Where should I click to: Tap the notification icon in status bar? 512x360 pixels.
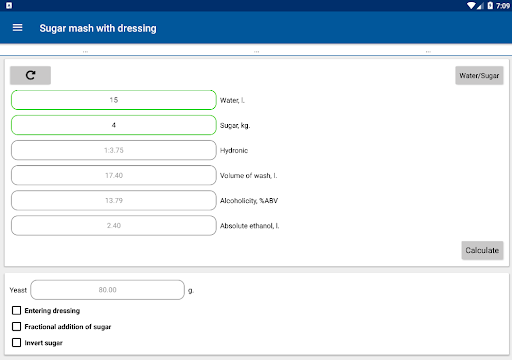click(9, 6)
